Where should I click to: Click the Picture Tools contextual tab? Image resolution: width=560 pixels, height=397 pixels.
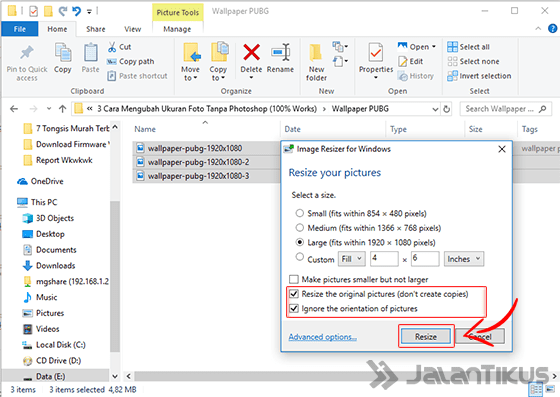178,12
